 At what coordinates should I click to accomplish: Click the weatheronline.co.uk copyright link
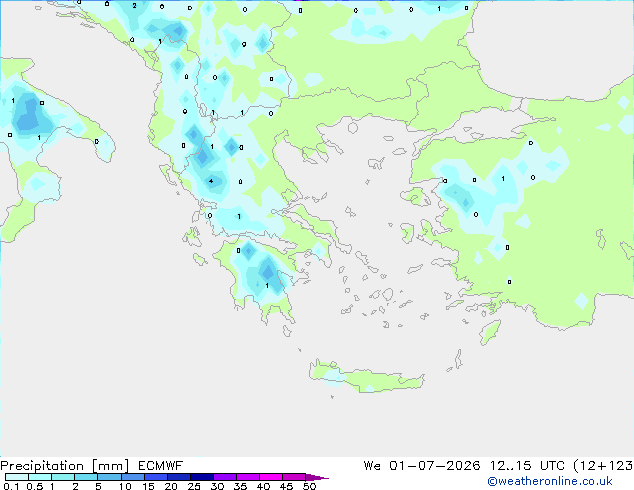pos(550,481)
